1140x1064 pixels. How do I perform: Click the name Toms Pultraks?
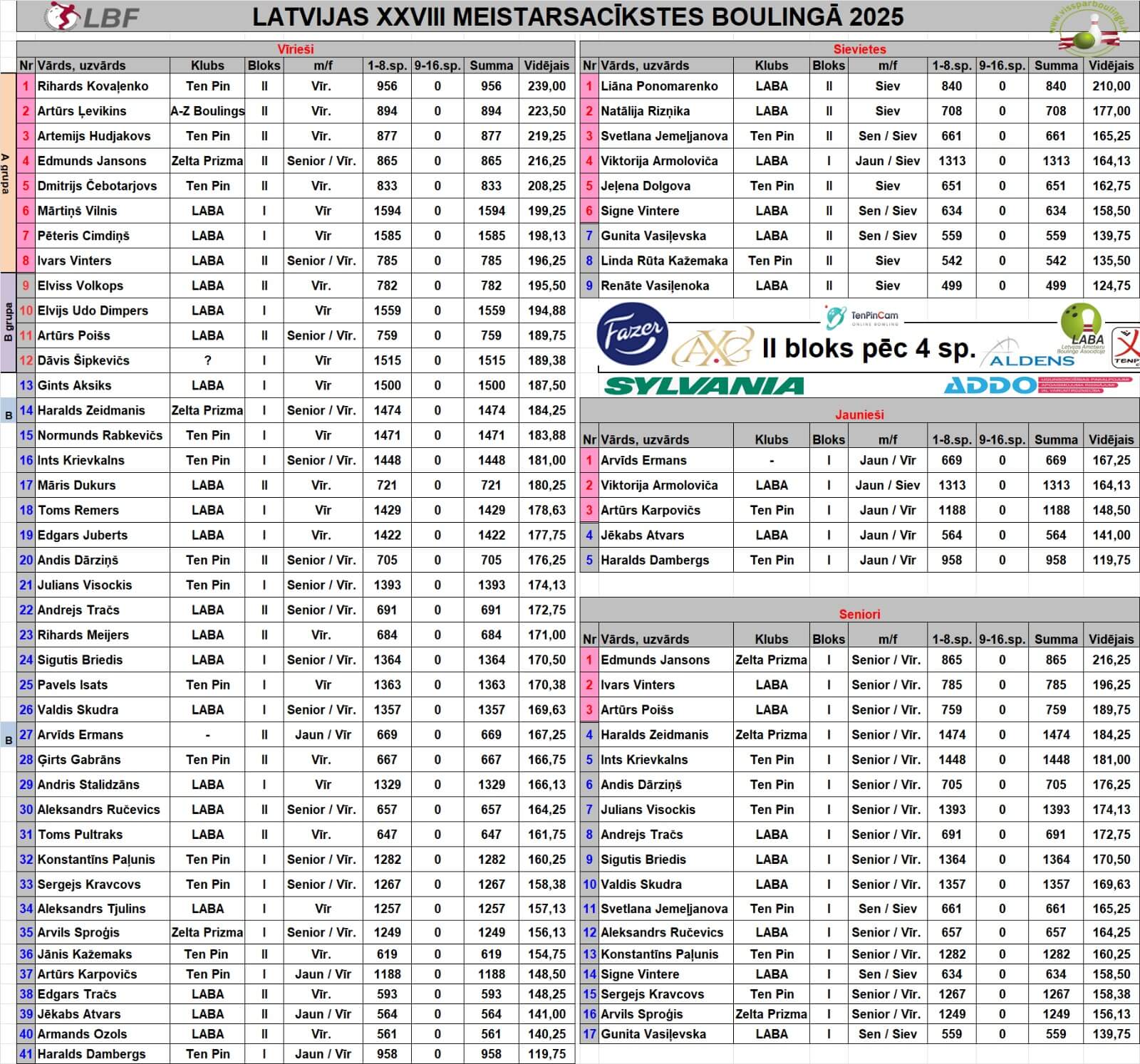pos(80,834)
